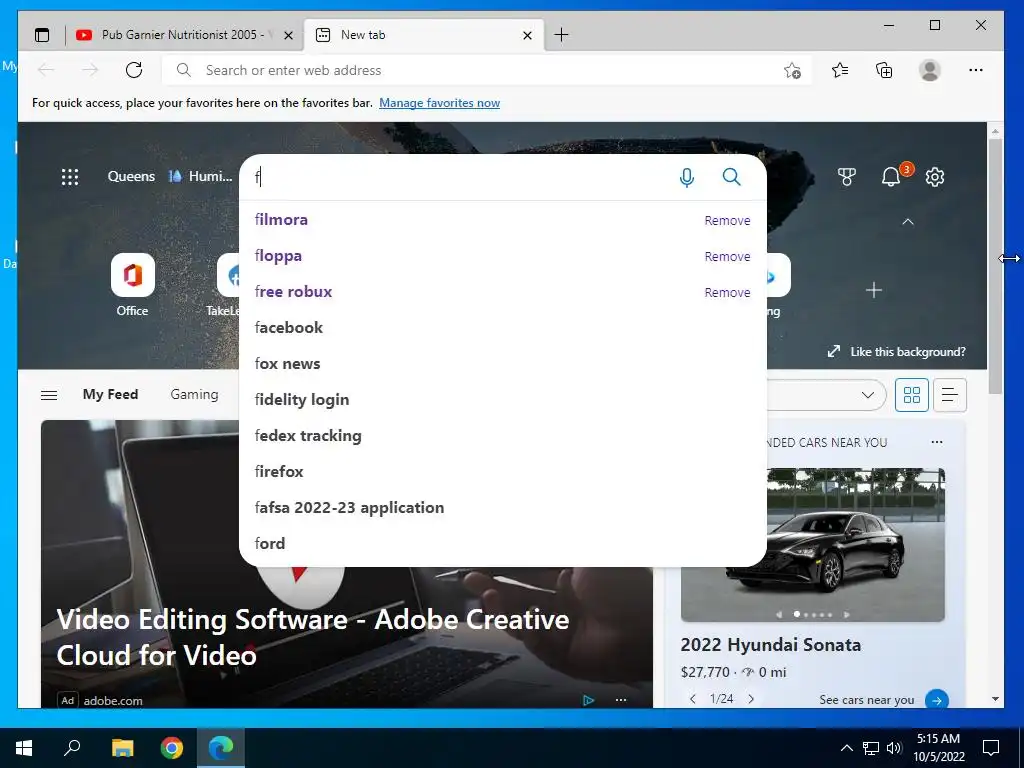Choose the floppa suggestion
This screenshot has height=768, width=1024.
pos(502,256)
